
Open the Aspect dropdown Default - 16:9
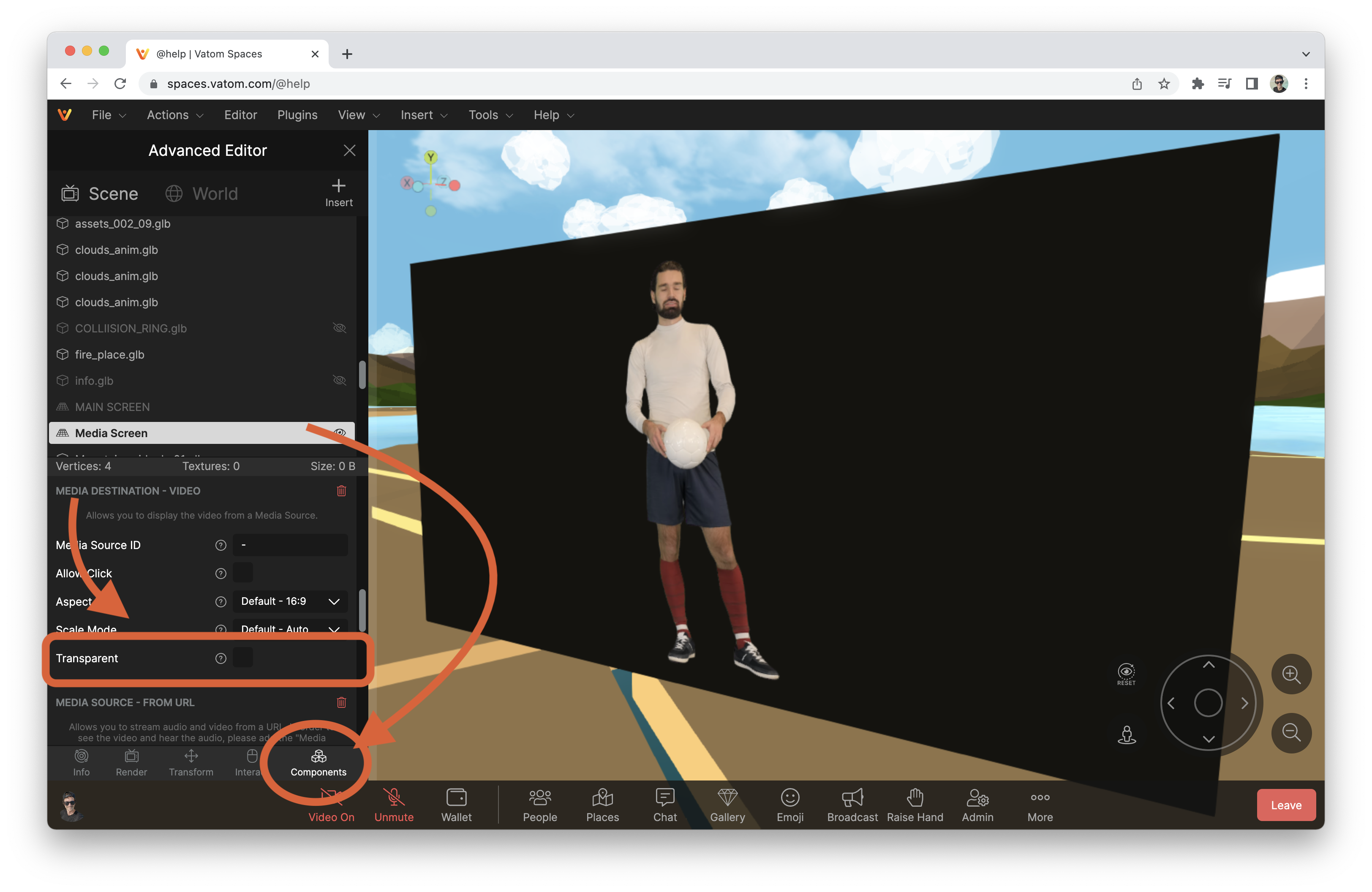click(x=290, y=601)
